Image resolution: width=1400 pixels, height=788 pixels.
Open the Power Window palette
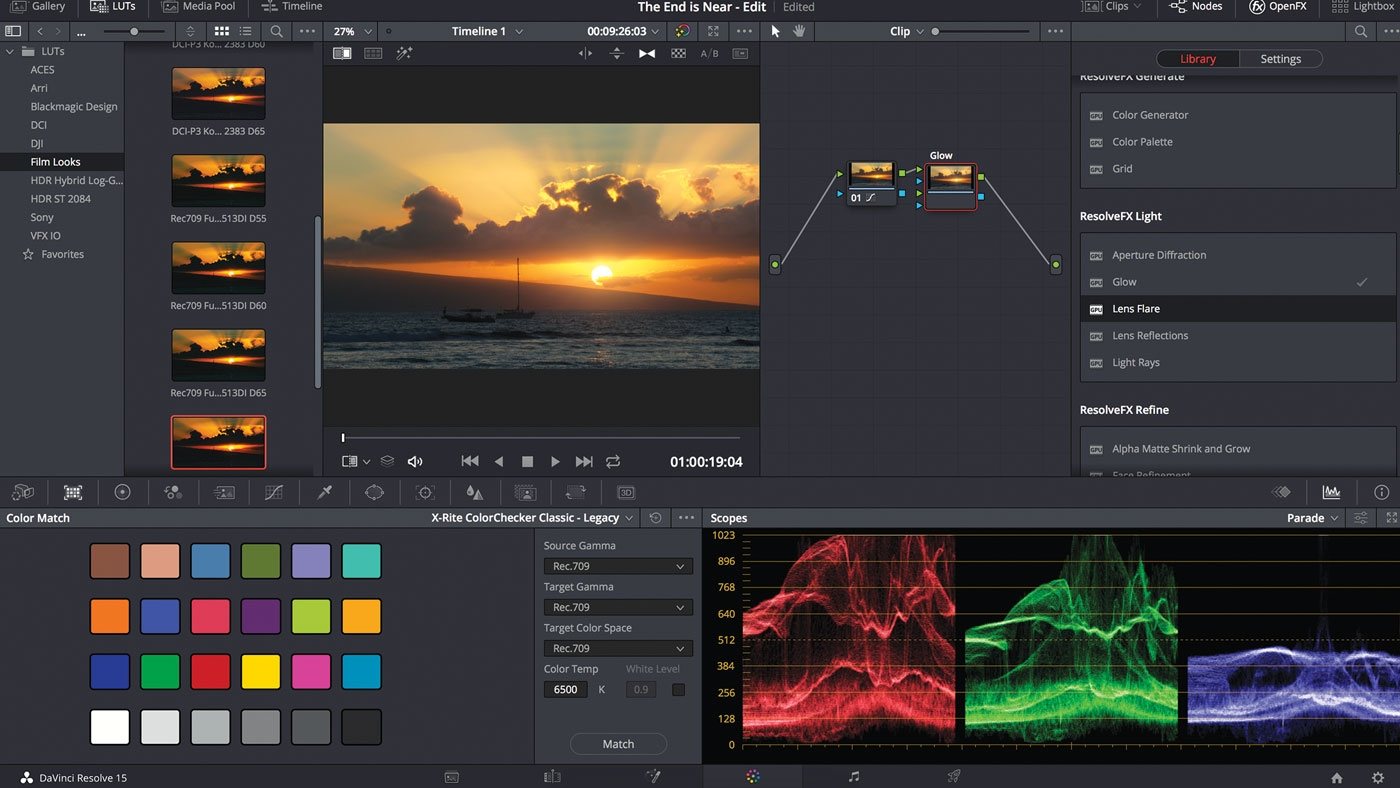click(x=373, y=492)
